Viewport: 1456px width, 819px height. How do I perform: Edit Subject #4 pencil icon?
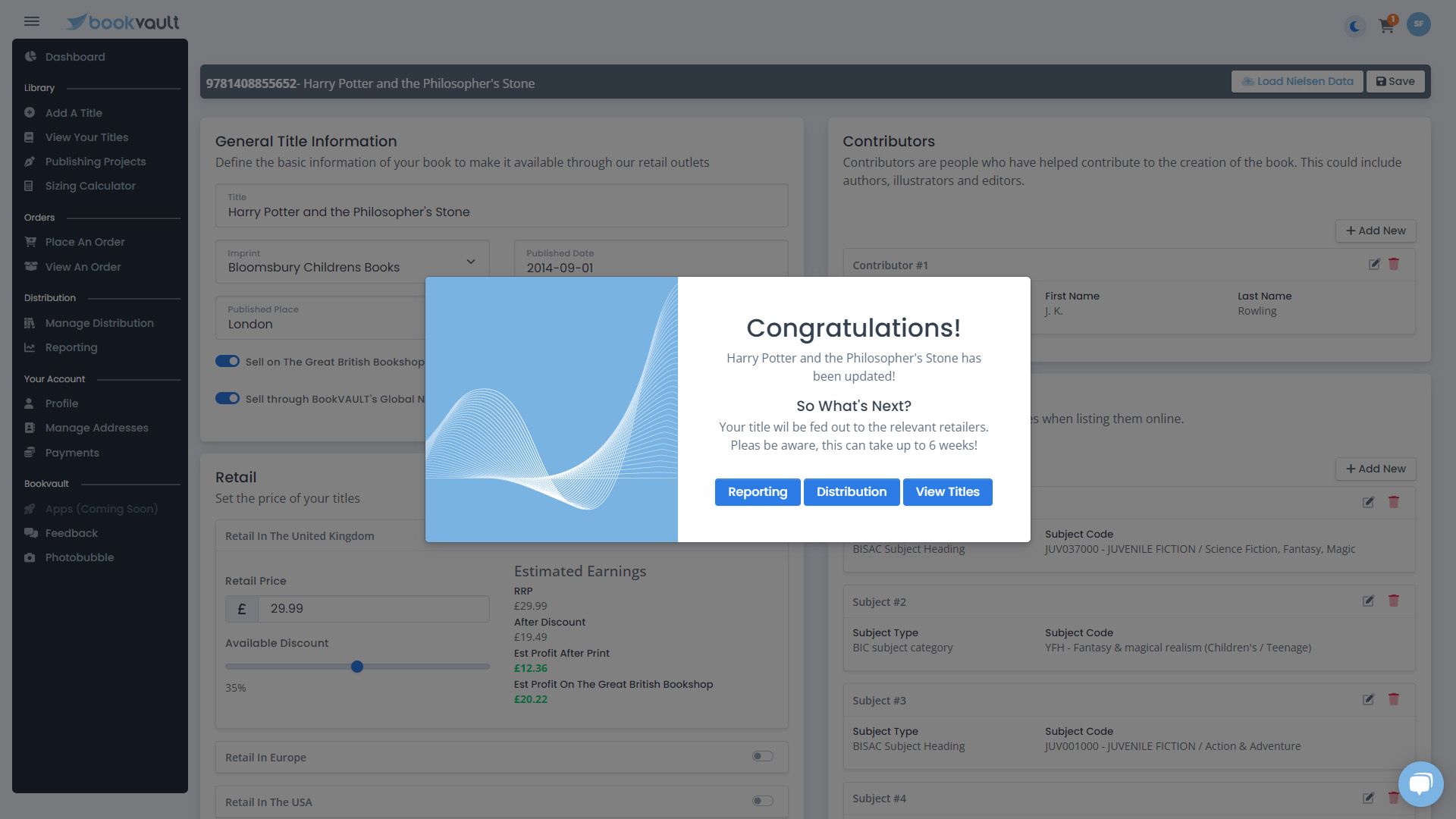click(x=1369, y=798)
